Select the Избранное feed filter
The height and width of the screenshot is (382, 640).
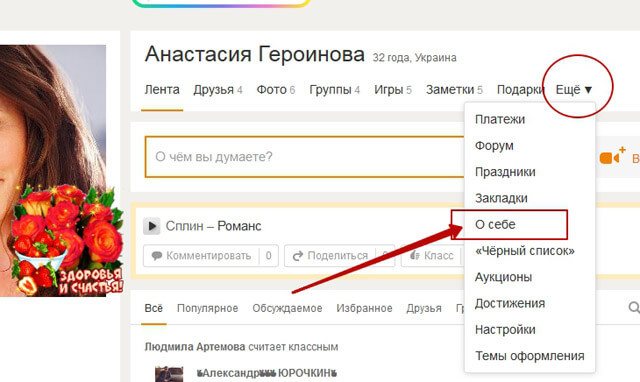point(364,308)
